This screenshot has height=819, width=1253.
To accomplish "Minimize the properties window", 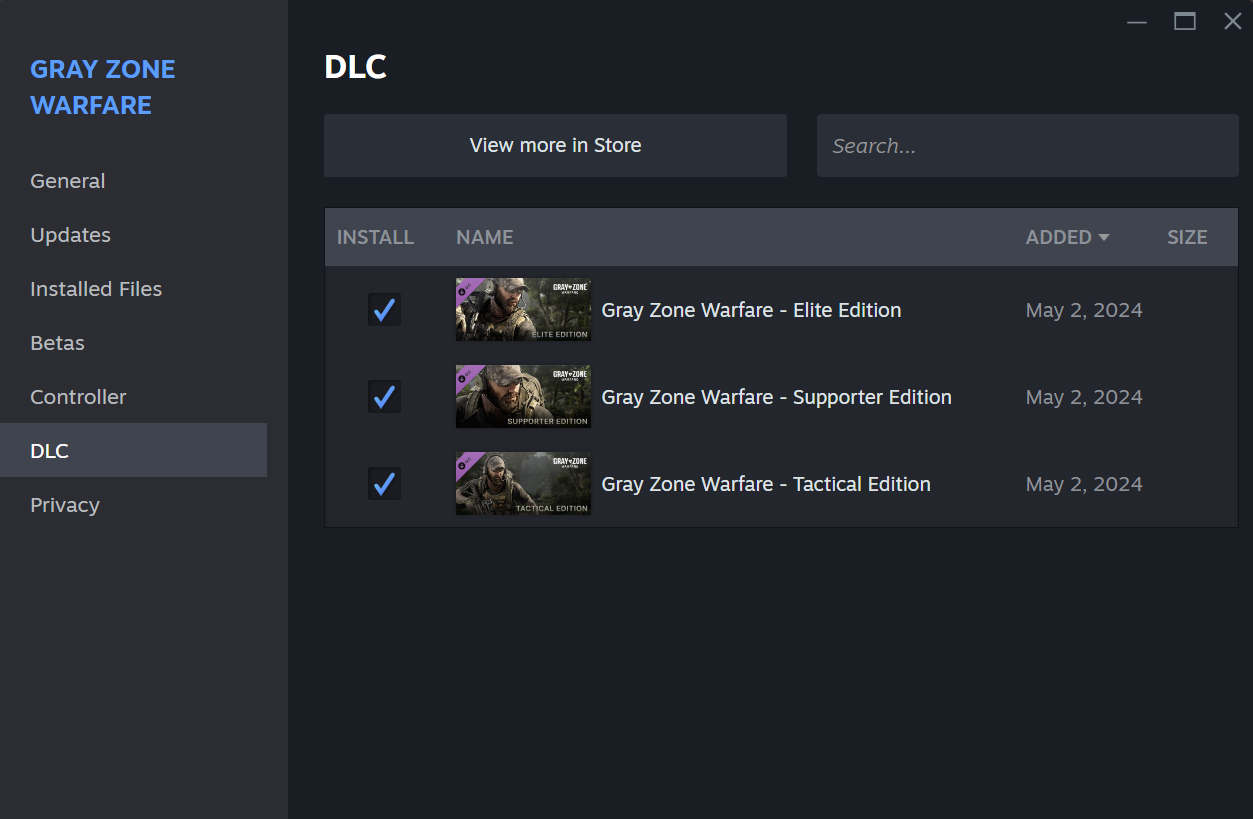I will 1137,22.
